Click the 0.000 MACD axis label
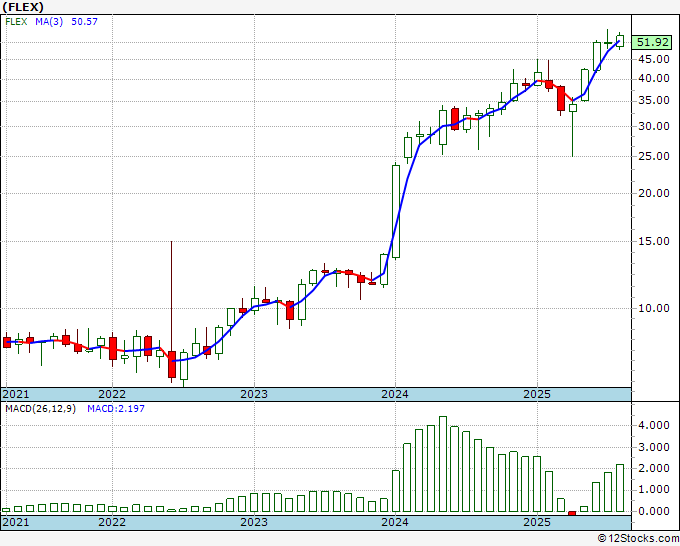This screenshot has height=546, width=680. (x=654, y=511)
